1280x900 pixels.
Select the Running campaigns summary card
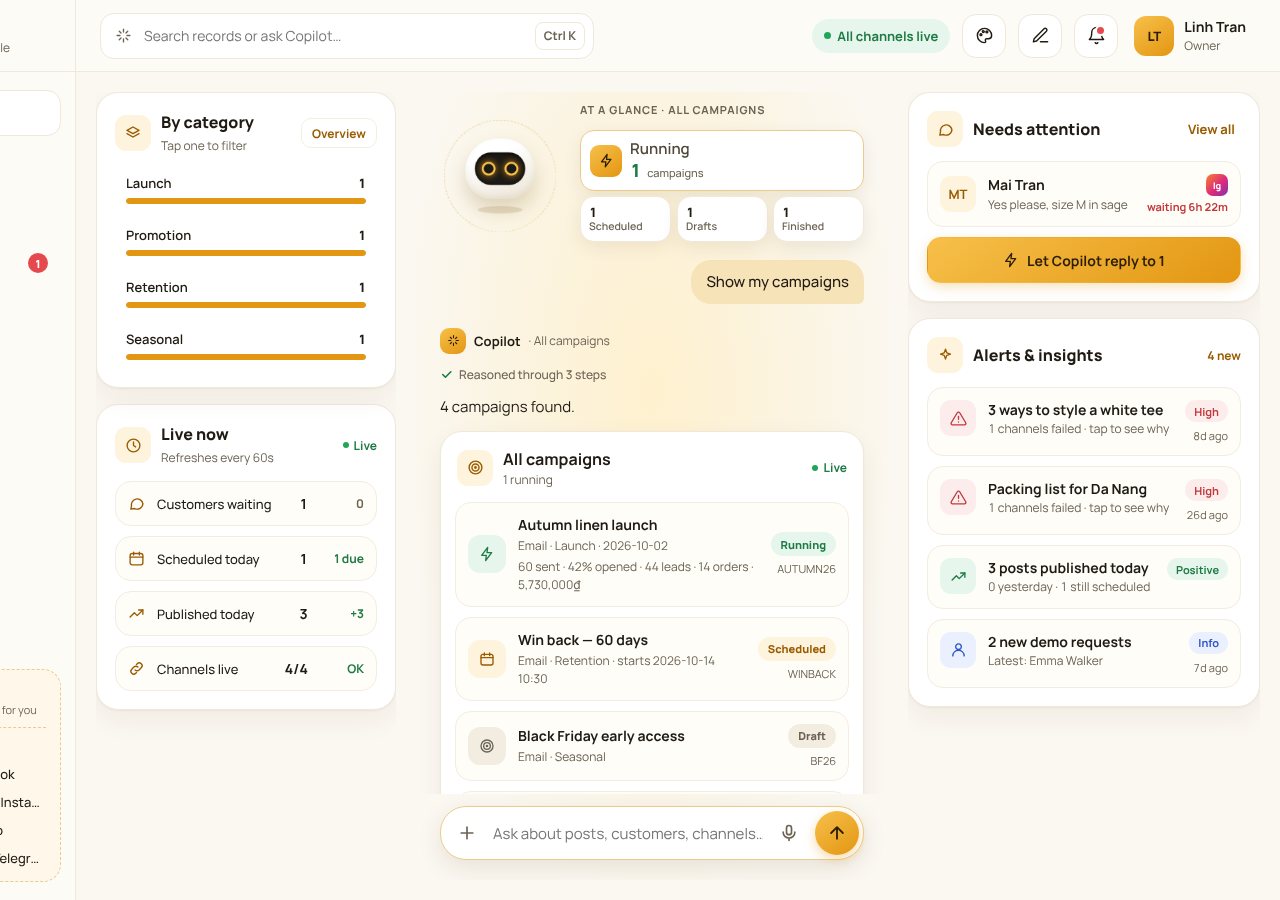[x=722, y=160]
